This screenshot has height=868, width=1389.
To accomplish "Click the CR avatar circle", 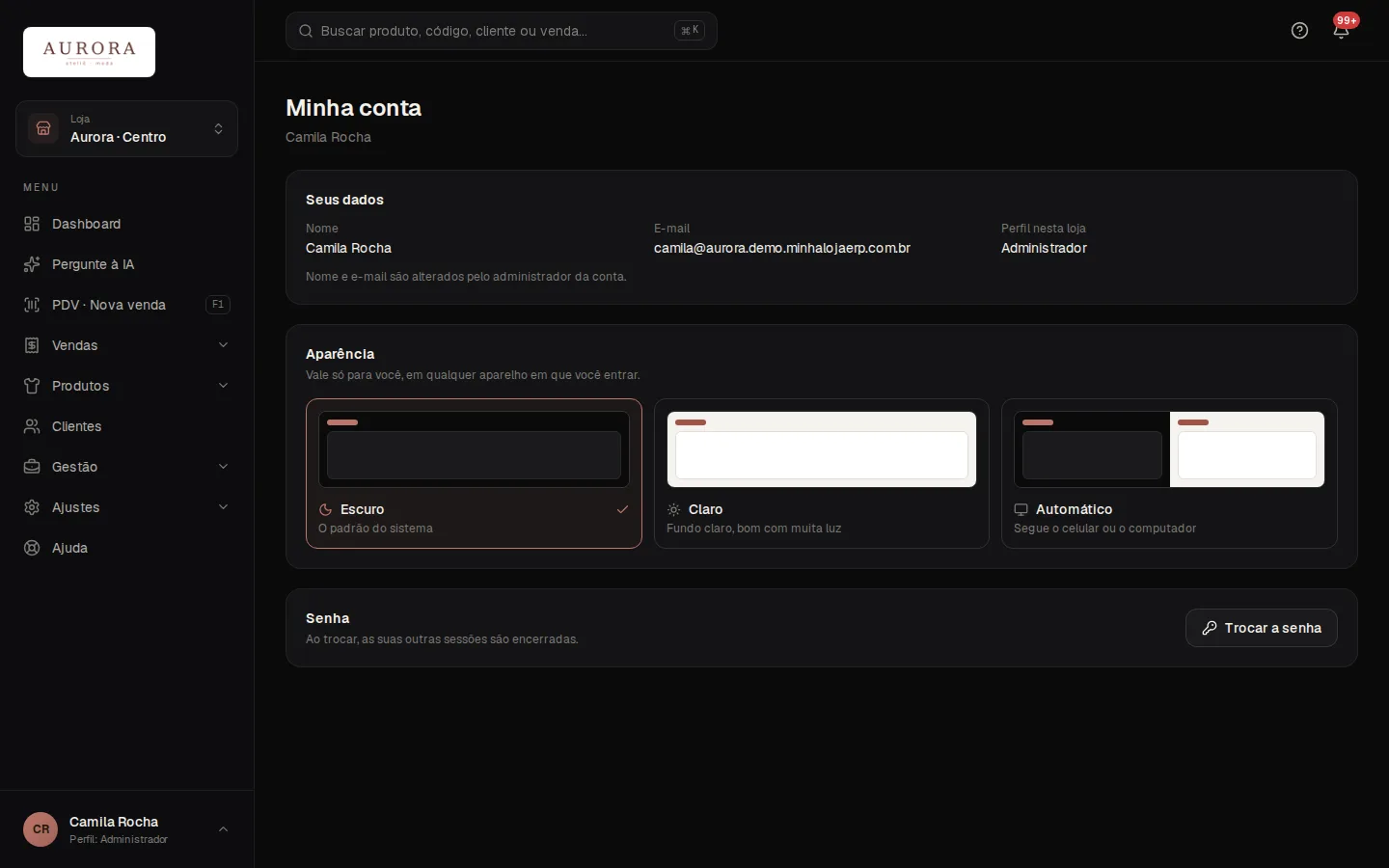I will coord(41,829).
